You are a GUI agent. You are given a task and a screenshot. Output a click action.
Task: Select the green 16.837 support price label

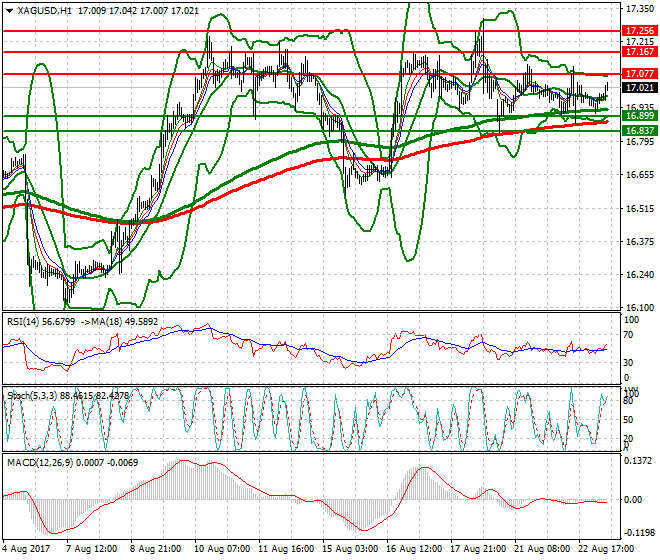pyautogui.click(x=639, y=131)
